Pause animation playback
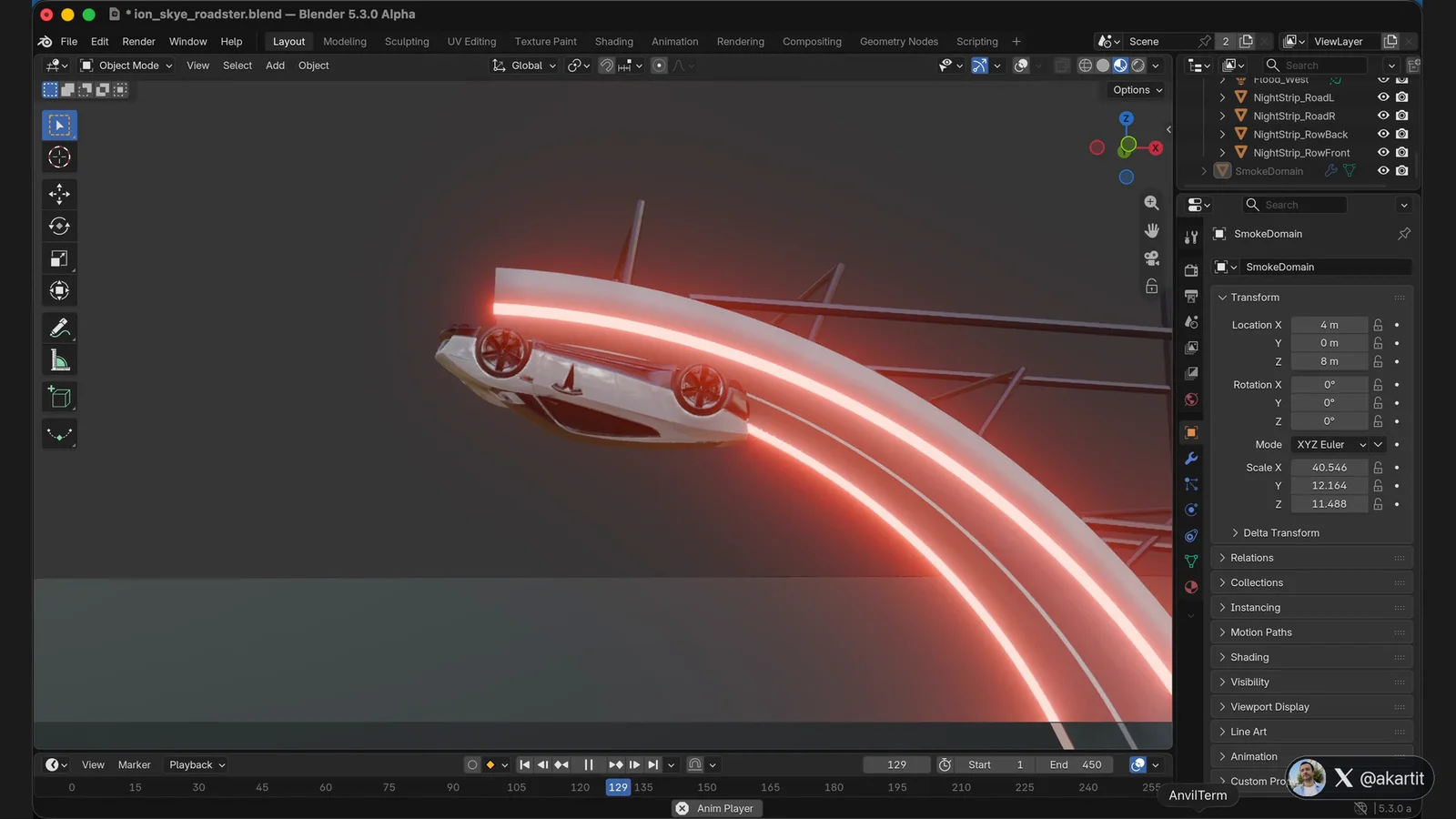Screen dimensions: 1456x819 pos(589,765)
